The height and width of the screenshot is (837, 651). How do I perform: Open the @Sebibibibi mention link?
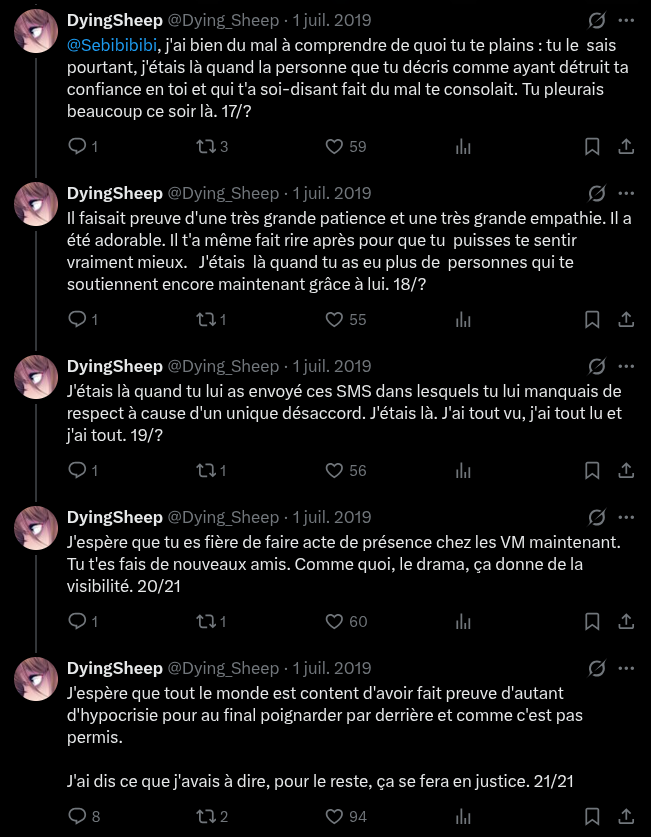[112, 45]
